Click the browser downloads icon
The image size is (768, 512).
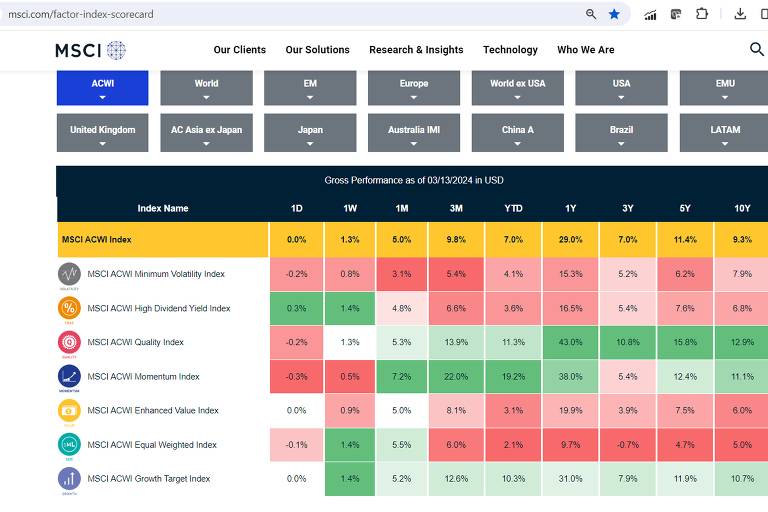tap(740, 14)
